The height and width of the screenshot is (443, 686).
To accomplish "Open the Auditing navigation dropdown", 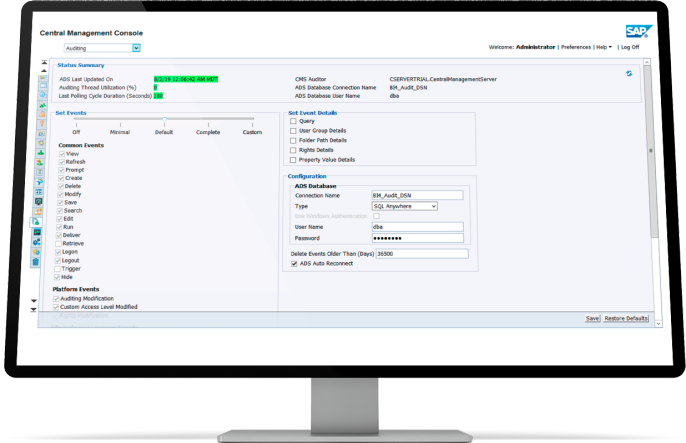I will [102, 48].
